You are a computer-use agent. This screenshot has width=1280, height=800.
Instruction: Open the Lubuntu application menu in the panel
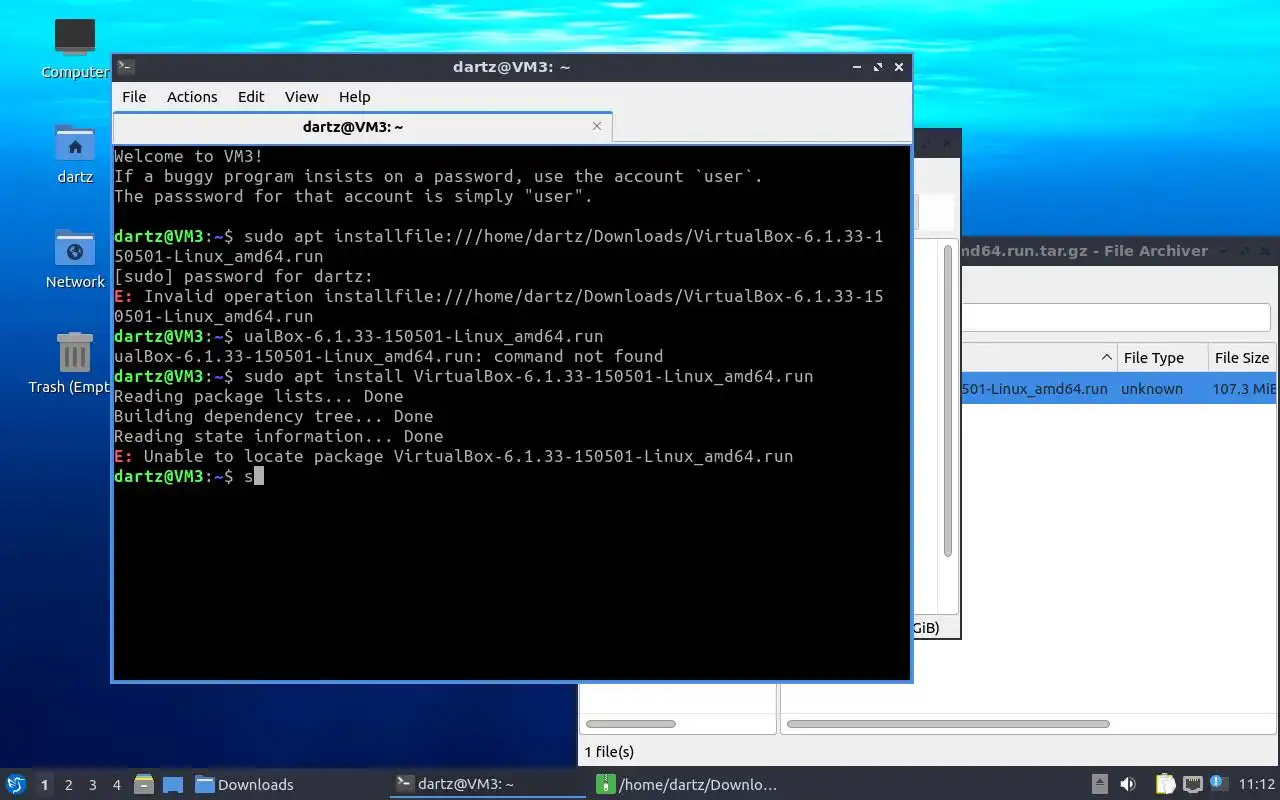16,784
